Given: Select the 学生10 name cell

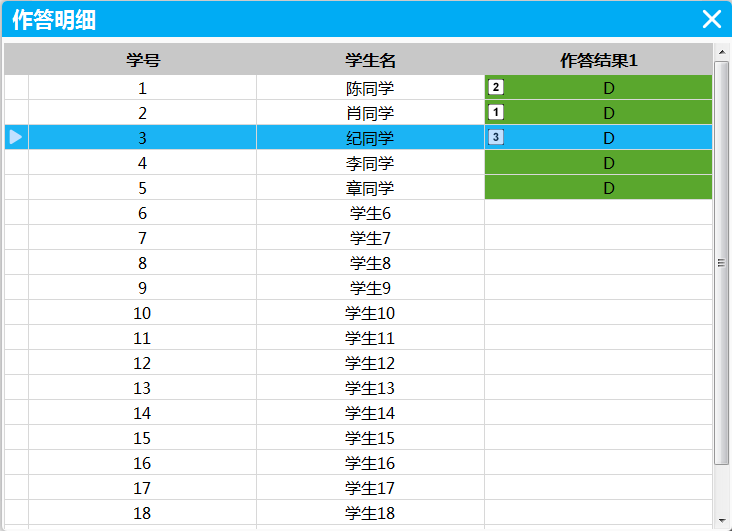Looking at the screenshot, I should point(370,313).
